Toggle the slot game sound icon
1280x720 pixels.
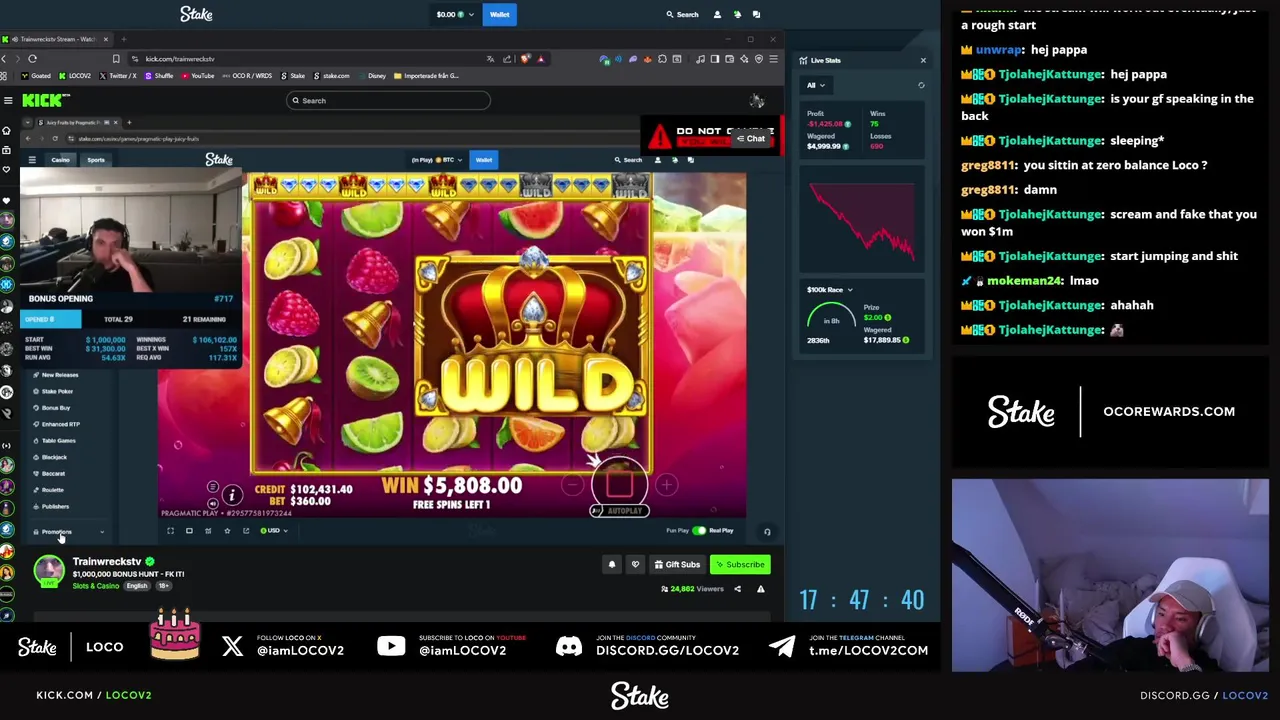coord(213,503)
